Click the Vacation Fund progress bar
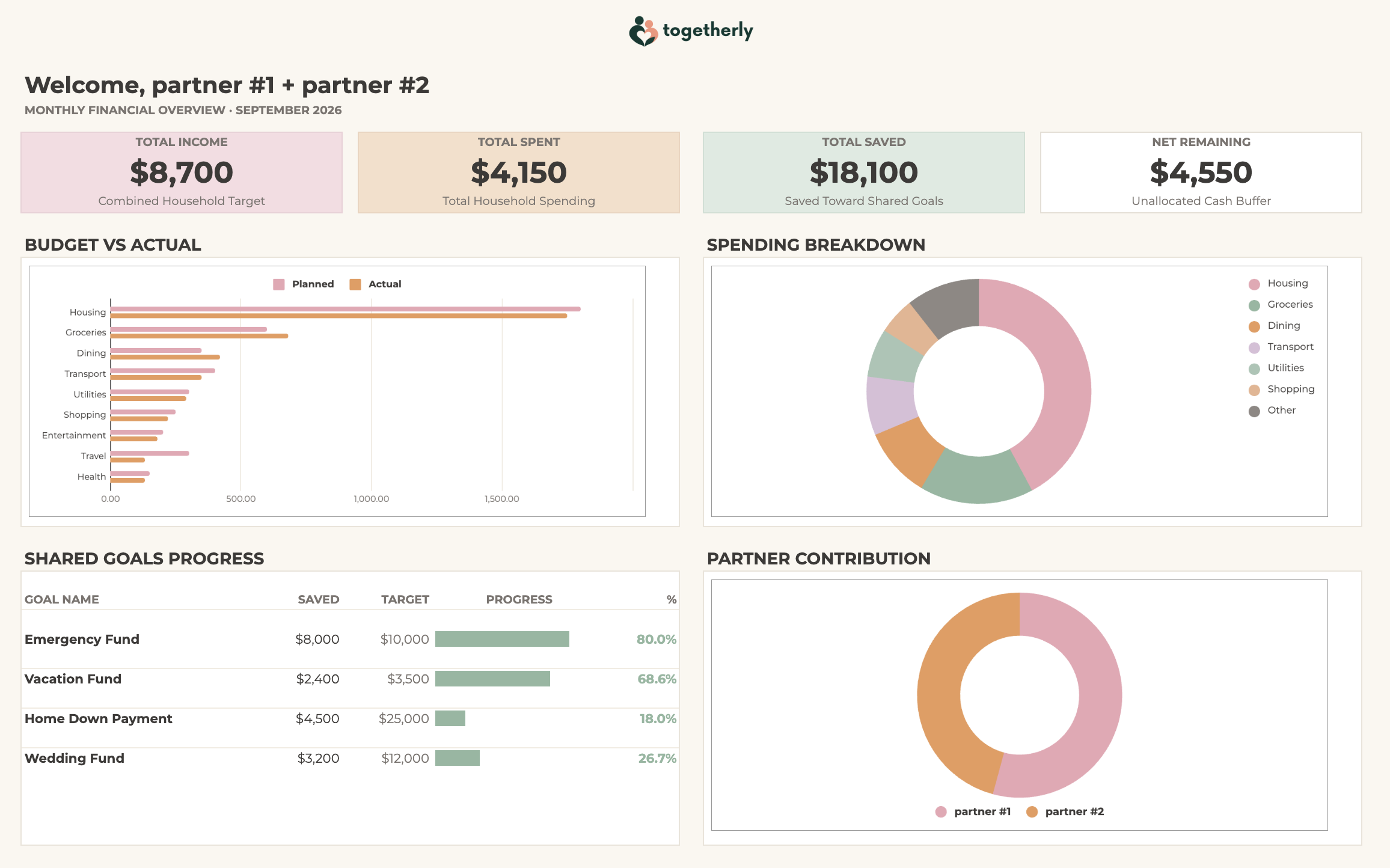This screenshot has width=1390, height=868. tap(492, 679)
